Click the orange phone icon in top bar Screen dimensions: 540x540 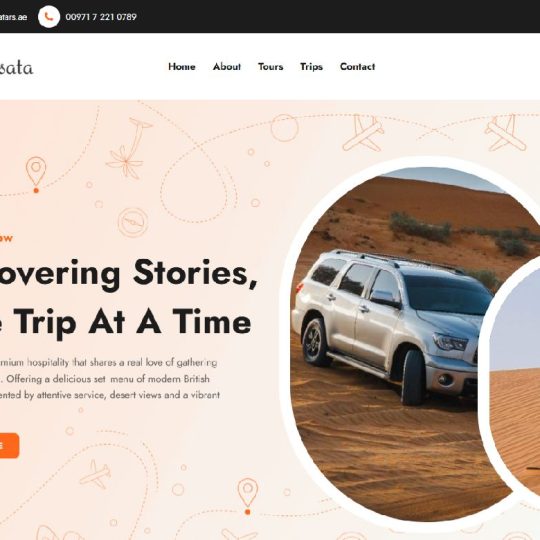49,17
